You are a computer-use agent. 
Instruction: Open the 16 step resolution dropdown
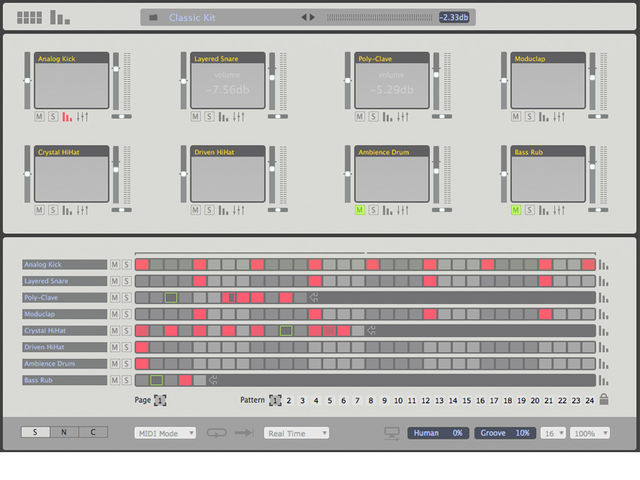(553, 433)
